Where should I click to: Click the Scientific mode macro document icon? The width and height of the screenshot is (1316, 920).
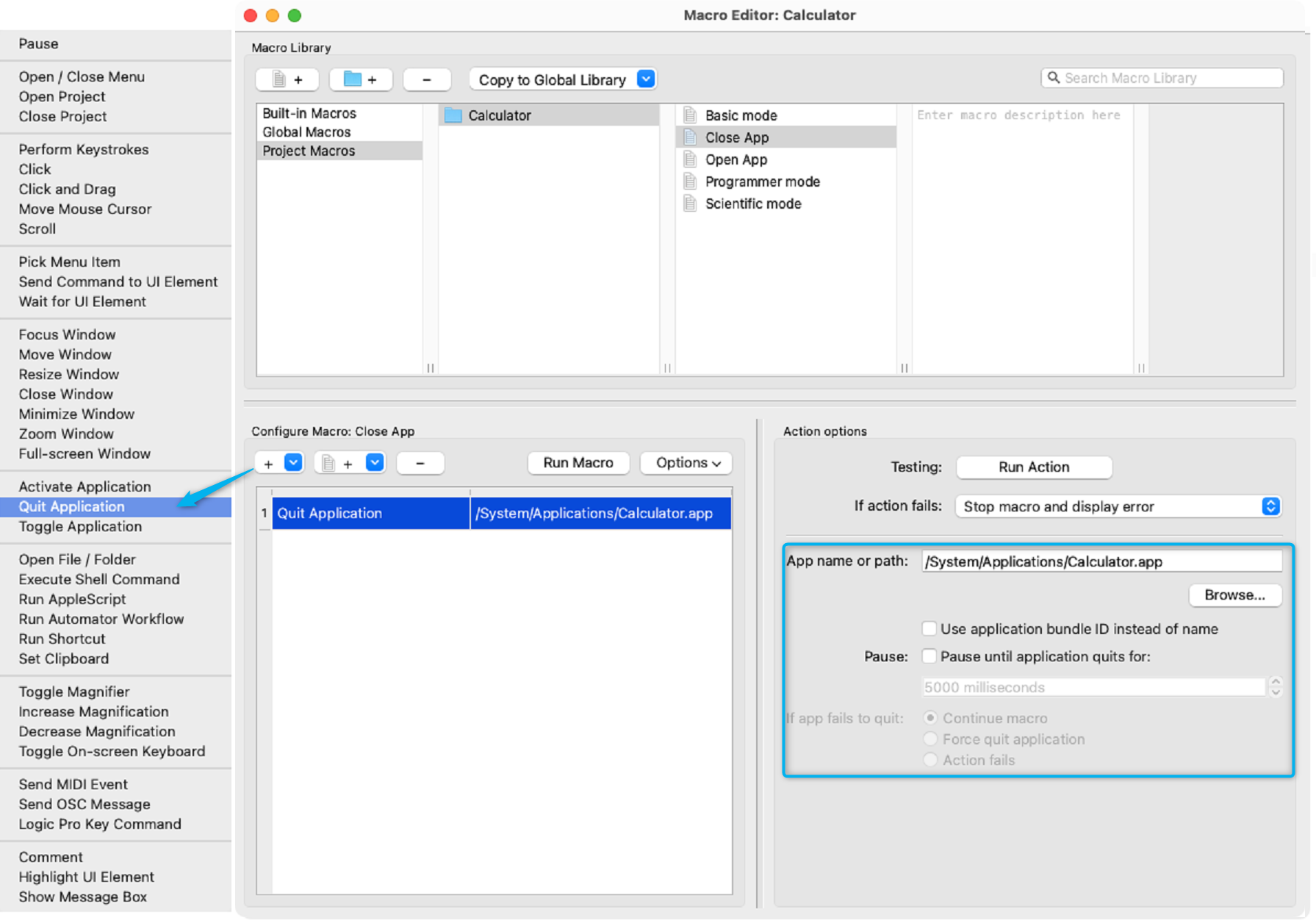(690, 204)
